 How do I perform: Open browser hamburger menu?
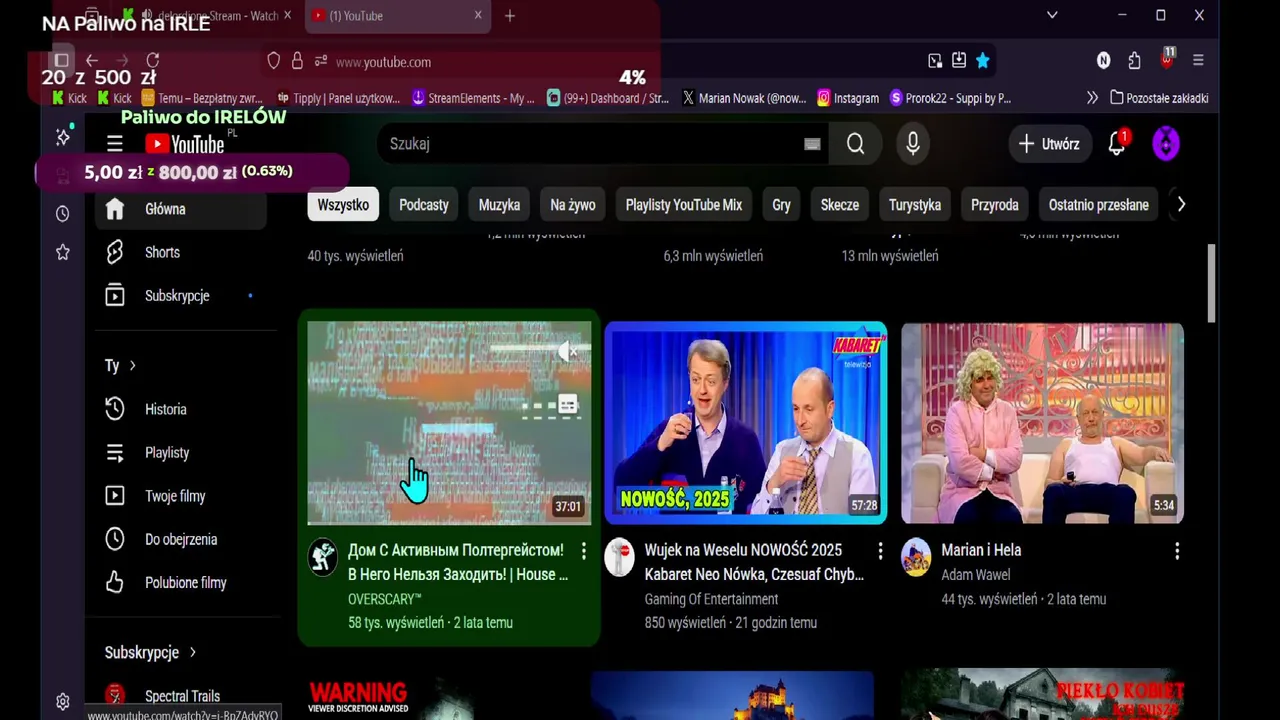pyautogui.click(x=1198, y=61)
